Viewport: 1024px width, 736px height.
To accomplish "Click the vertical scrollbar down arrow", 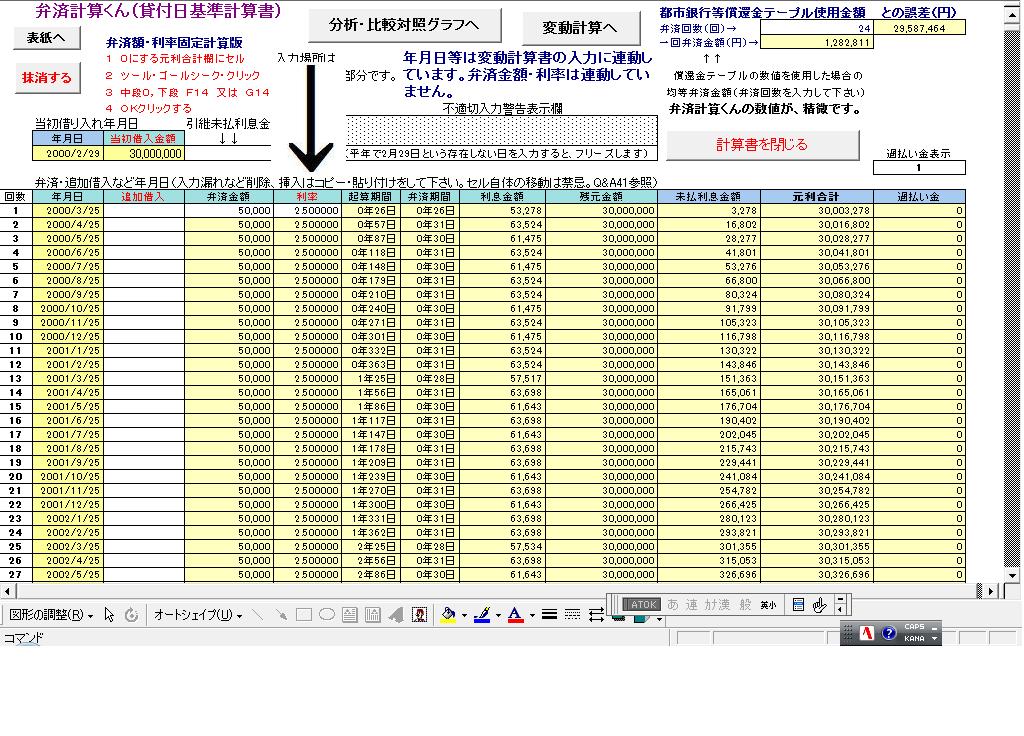I will (1012, 575).
